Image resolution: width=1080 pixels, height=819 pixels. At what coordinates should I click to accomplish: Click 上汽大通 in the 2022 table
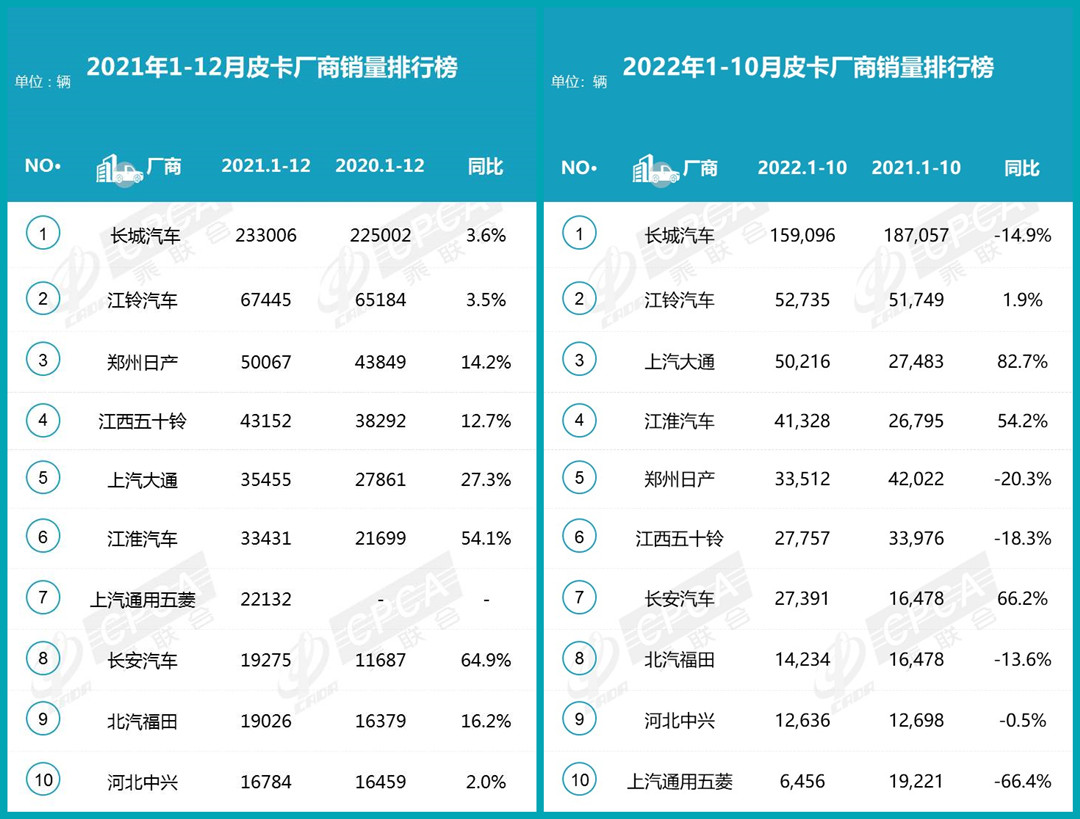(x=679, y=361)
